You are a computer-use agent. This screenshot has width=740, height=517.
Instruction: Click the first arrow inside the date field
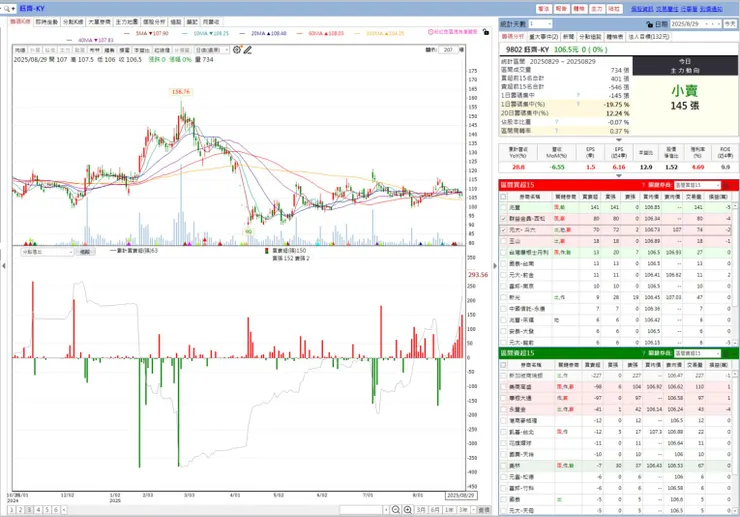[707, 24]
